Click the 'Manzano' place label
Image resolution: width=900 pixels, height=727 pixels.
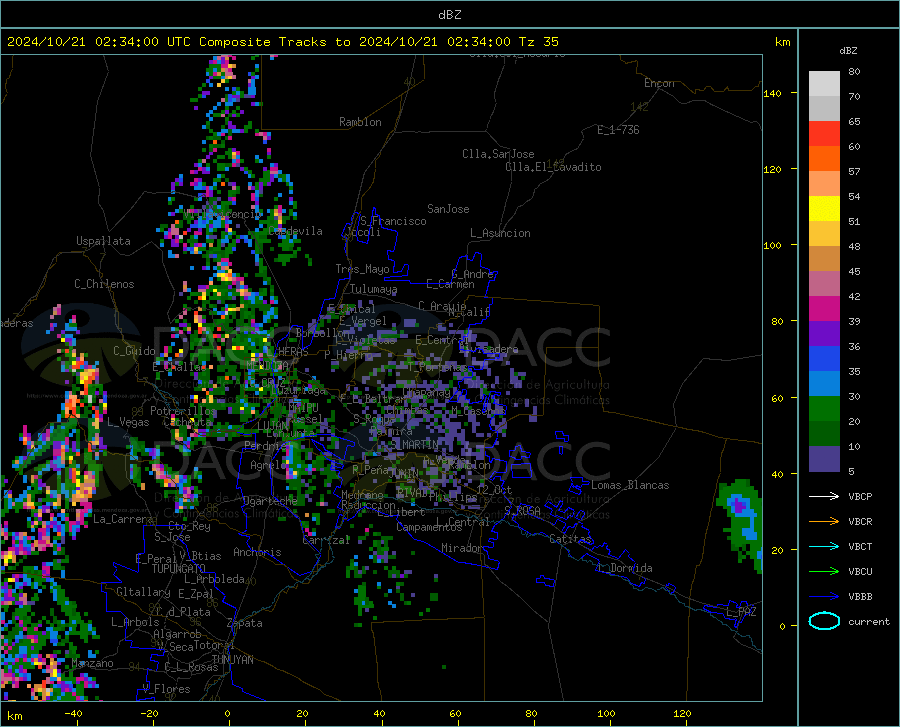(x=92, y=663)
